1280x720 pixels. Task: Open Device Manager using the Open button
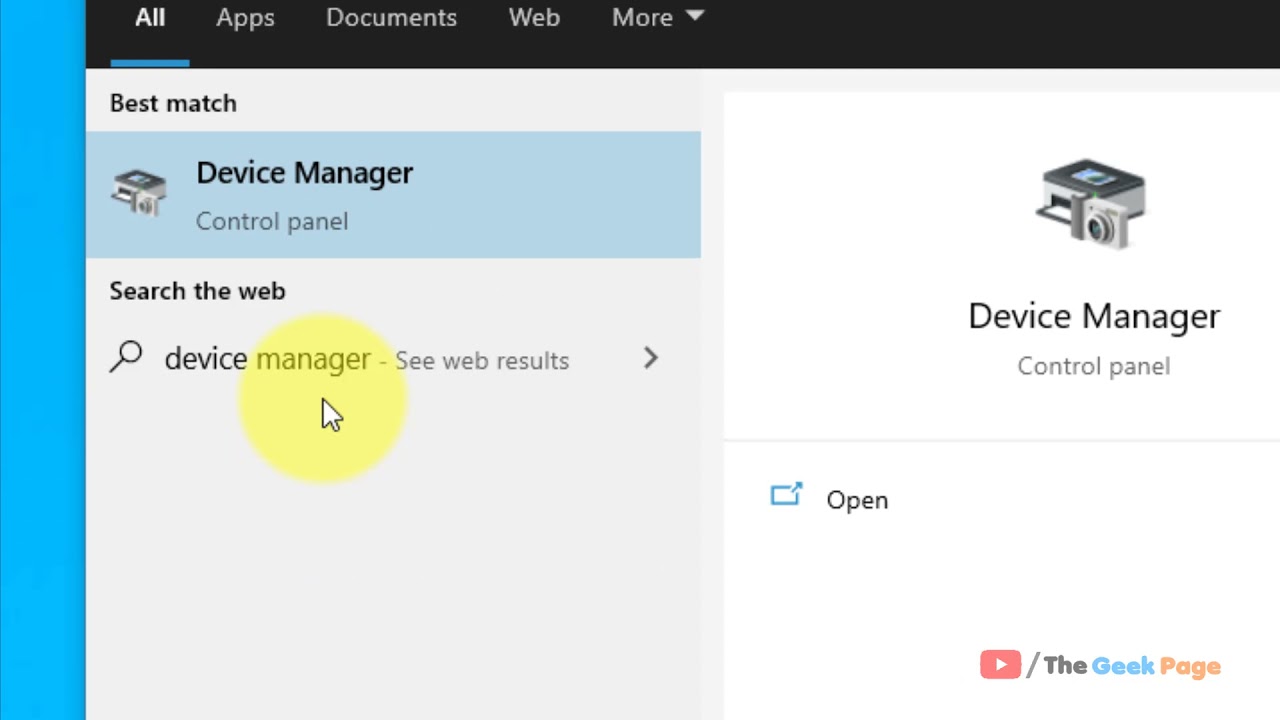pos(857,500)
